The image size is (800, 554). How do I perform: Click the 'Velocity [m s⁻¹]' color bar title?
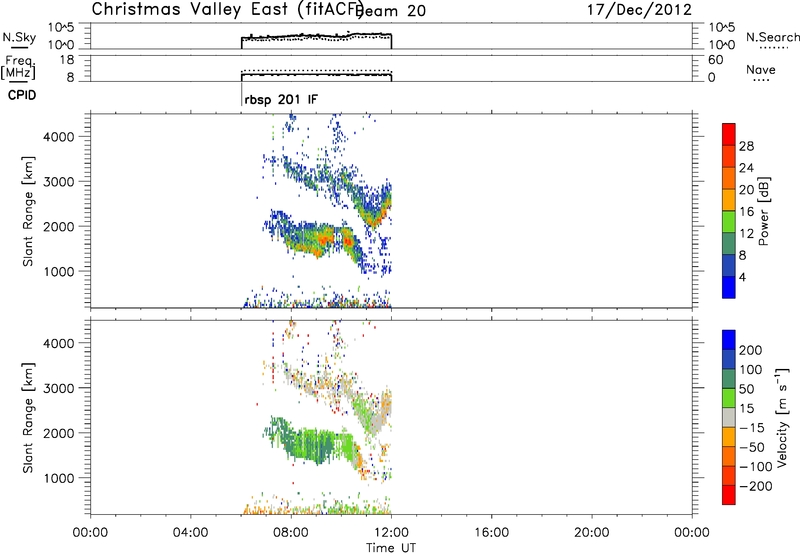(x=781, y=417)
